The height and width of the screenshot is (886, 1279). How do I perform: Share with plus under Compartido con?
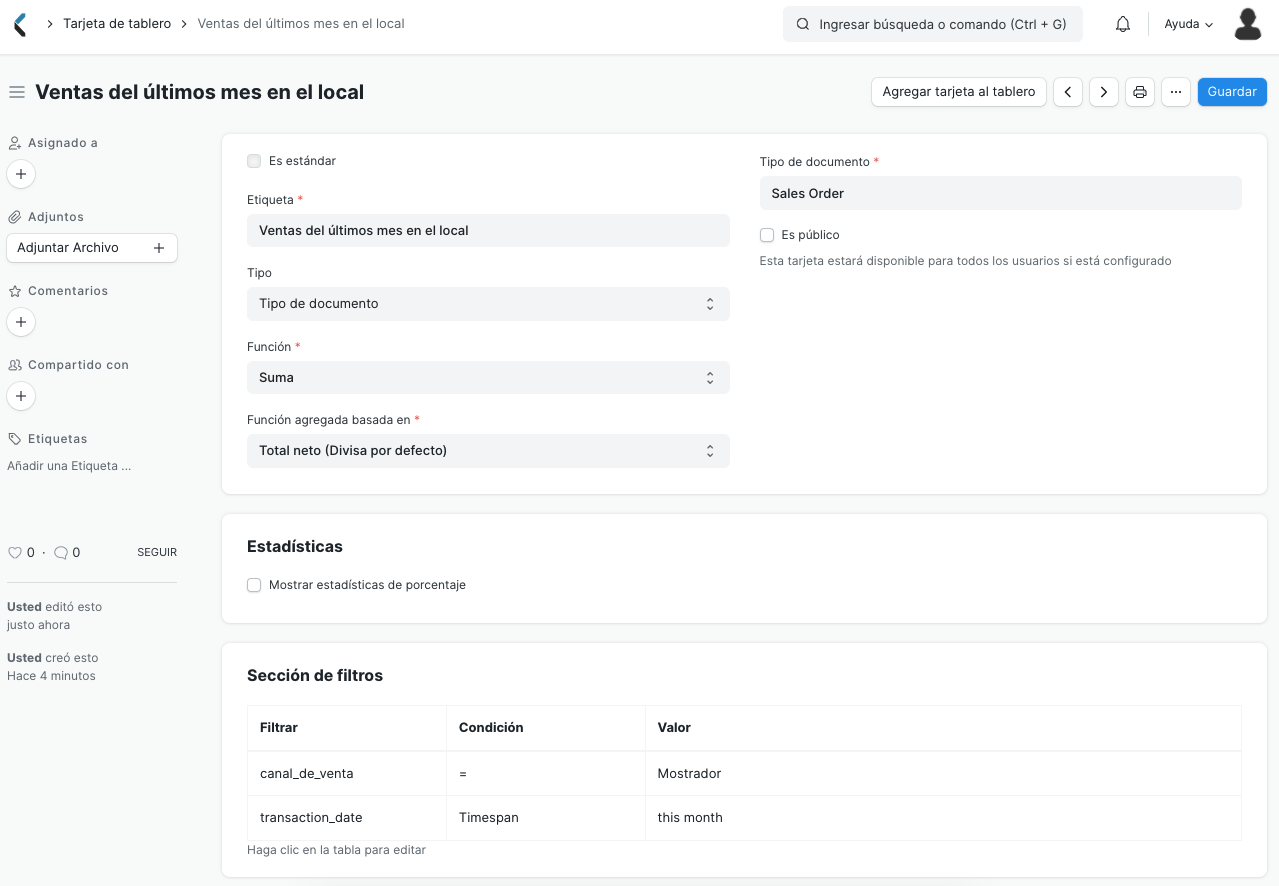coord(21,396)
